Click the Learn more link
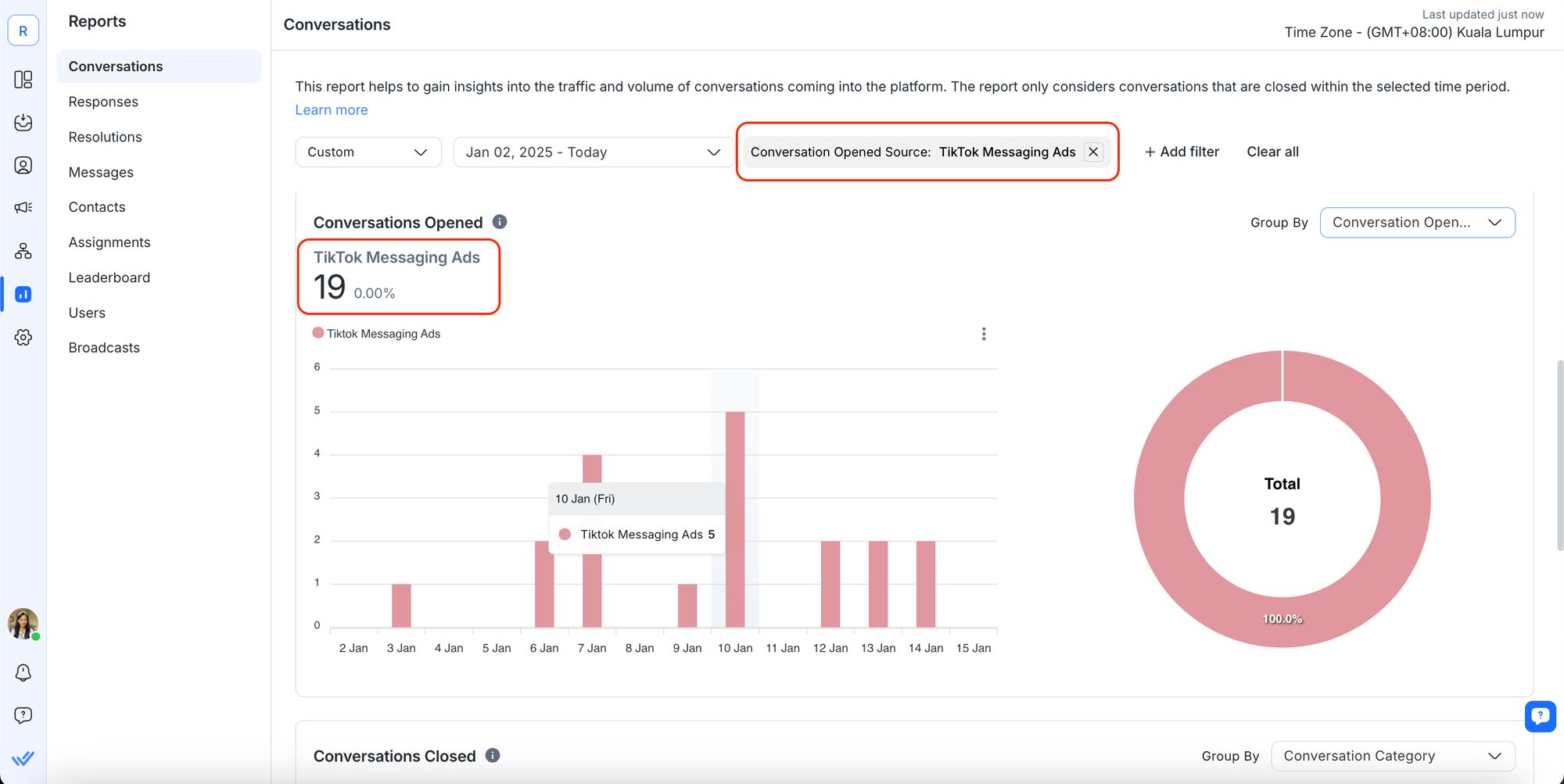This screenshot has height=784, width=1564. pyautogui.click(x=332, y=110)
